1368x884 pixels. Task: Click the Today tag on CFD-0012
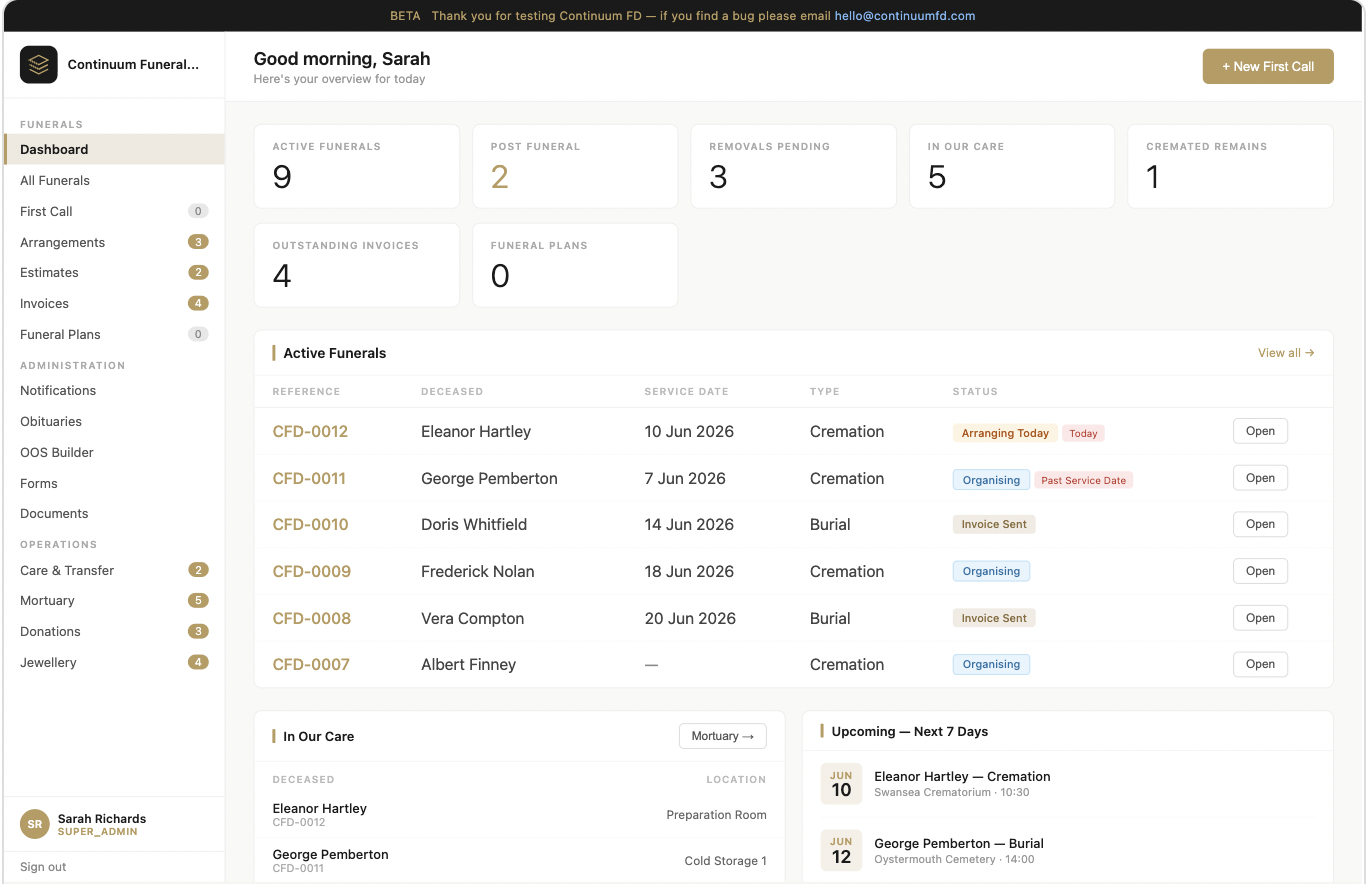[x=1083, y=433]
